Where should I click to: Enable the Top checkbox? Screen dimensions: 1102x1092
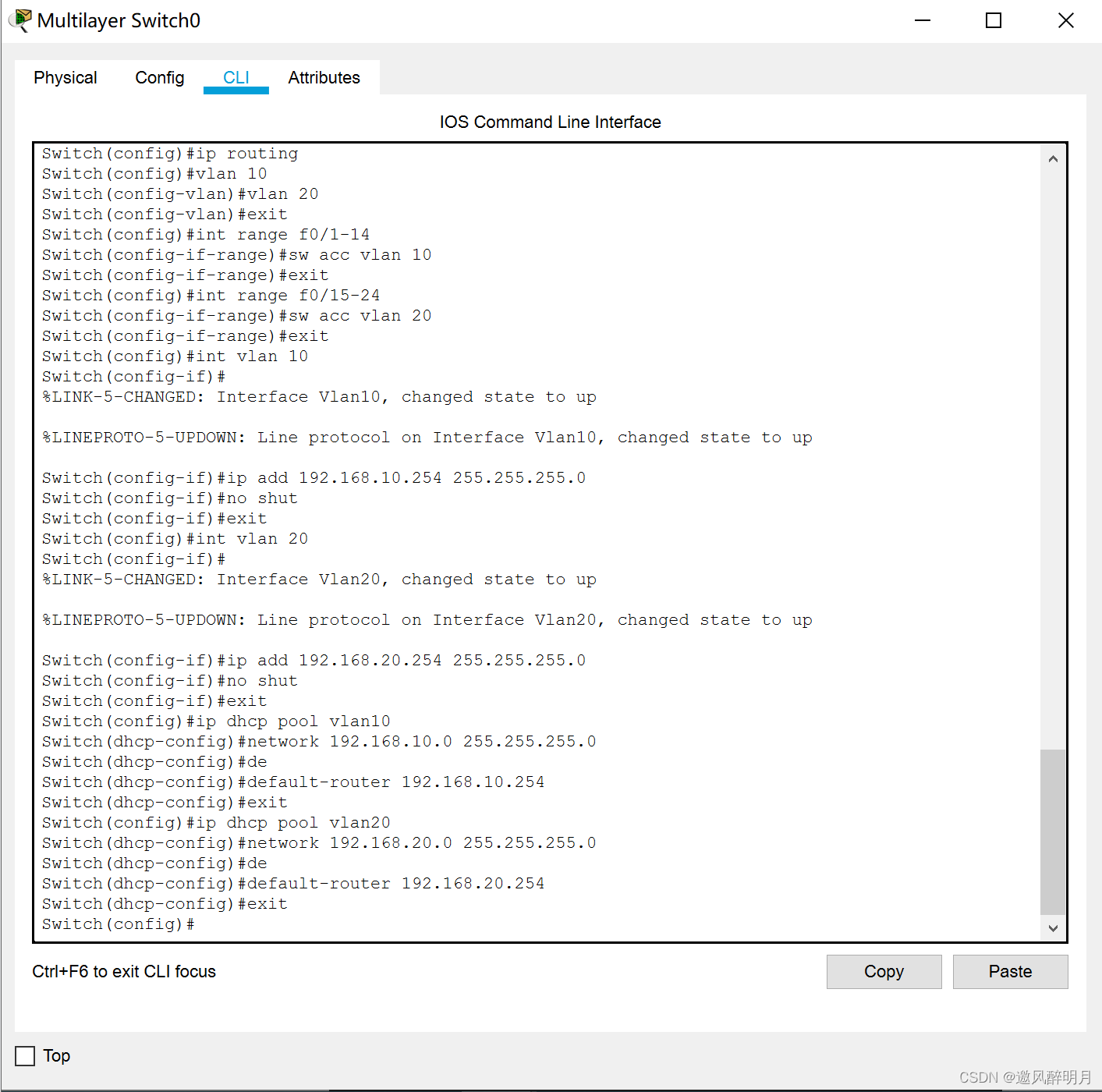25,1056
